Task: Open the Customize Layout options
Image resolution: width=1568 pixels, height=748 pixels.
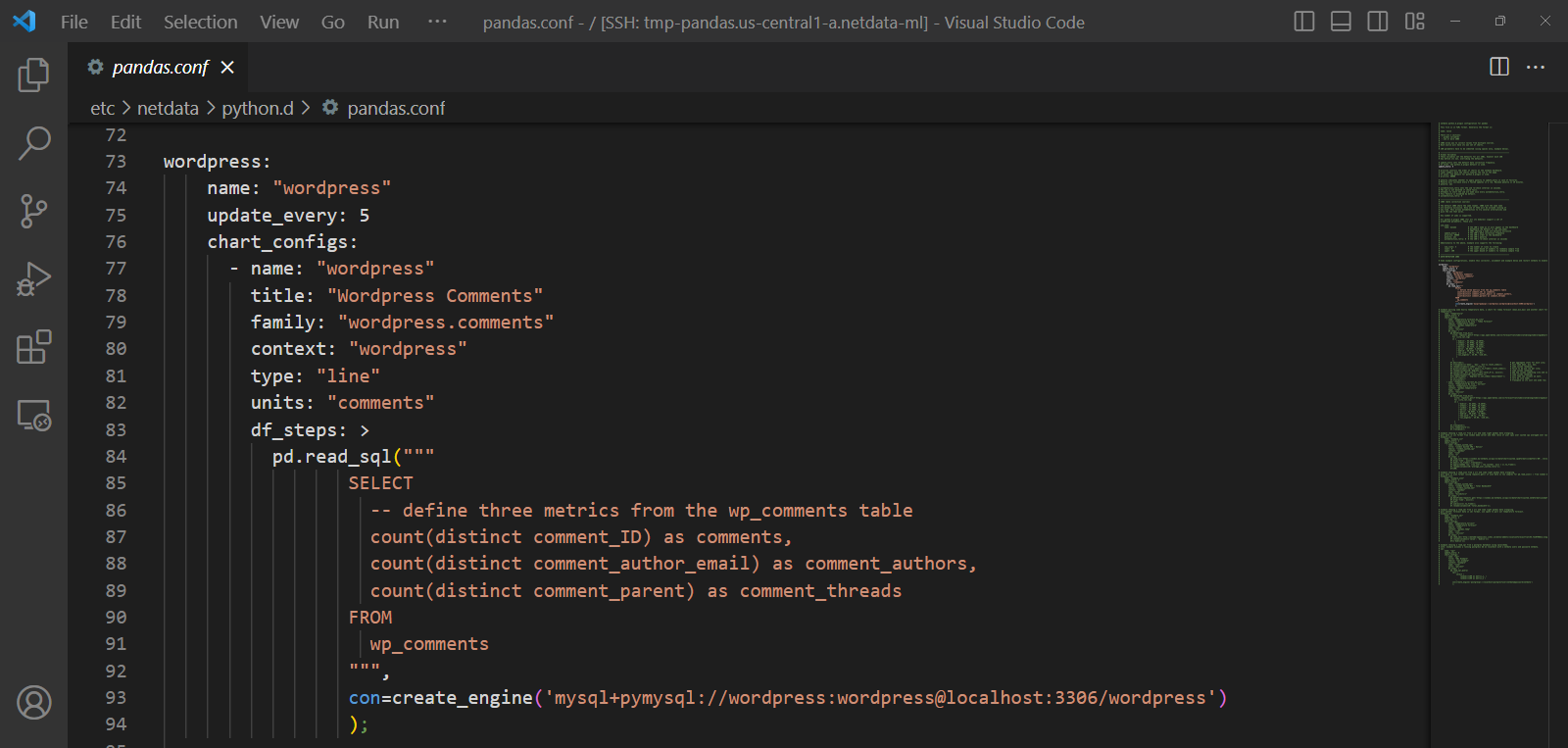Action: [1414, 22]
